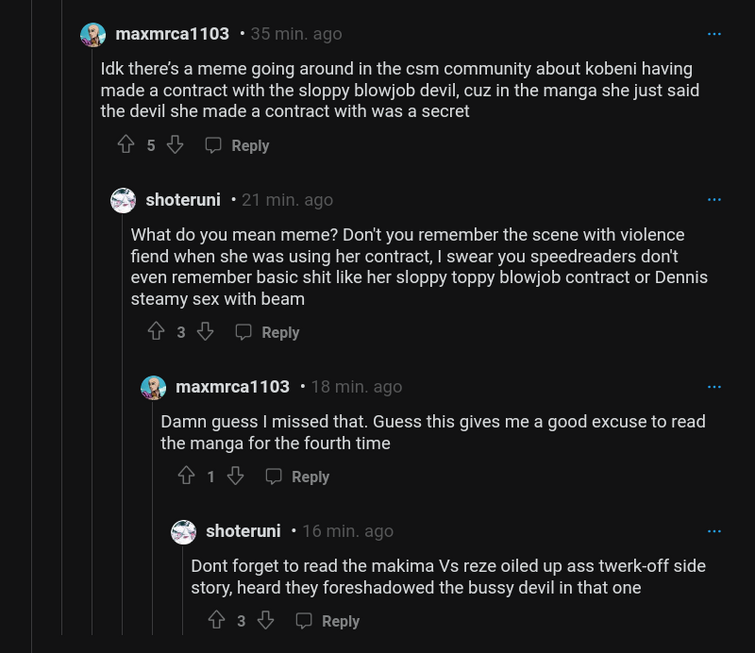Reply to maxmrca1103's 35 min. ago comment
The height and width of the screenshot is (653, 755).
click(238, 146)
